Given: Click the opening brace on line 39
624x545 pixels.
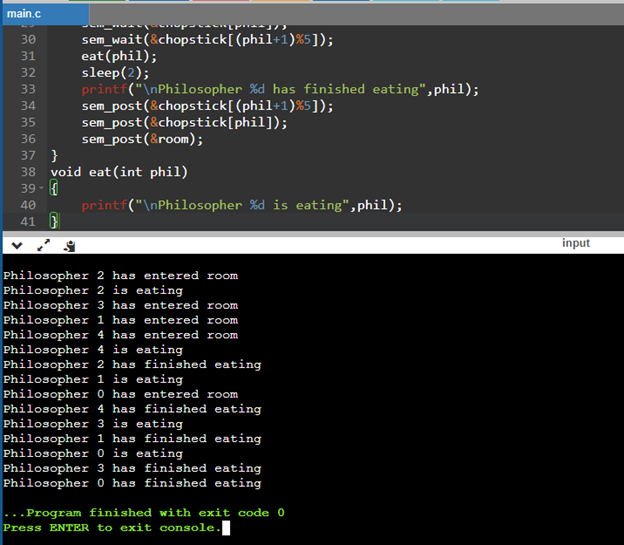Looking at the screenshot, I should pos(54,188).
